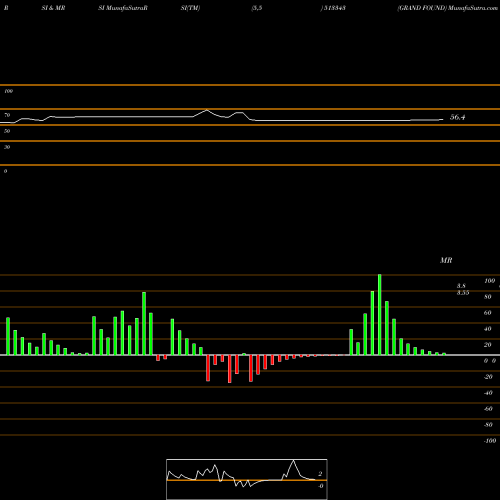
Task: Click the peak of the RSI line
Action: pos(207,110)
